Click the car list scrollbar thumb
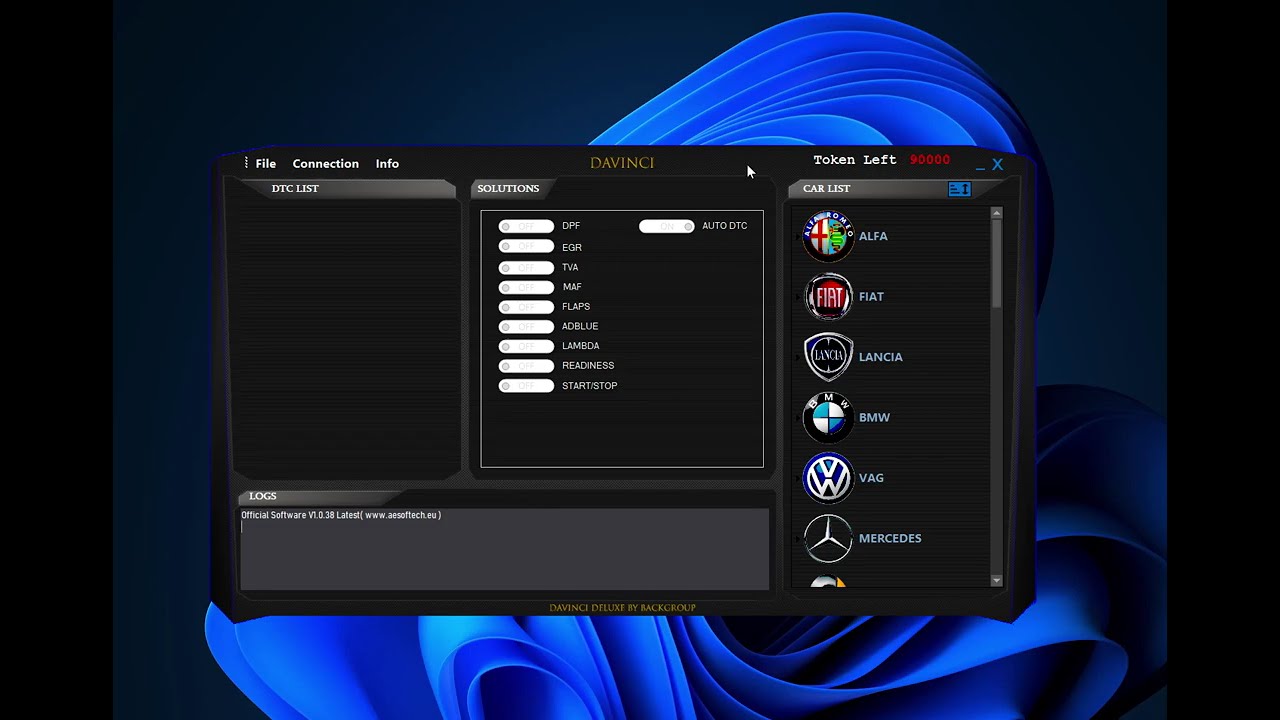 996,262
